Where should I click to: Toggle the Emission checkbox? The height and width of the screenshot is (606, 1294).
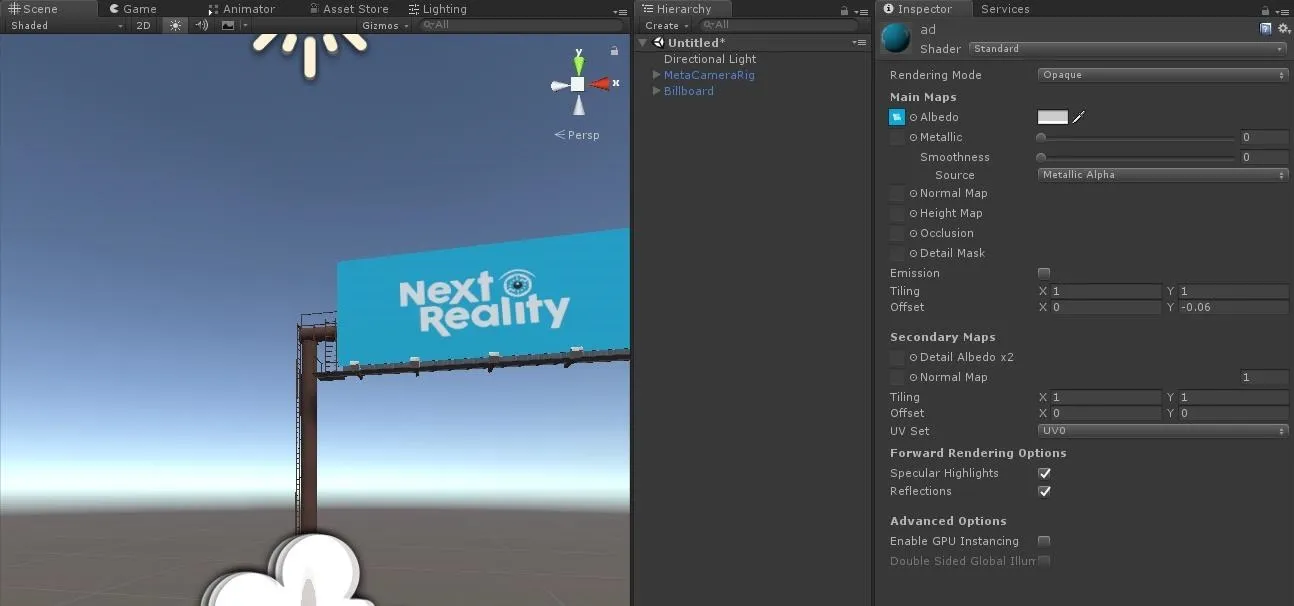1044,273
